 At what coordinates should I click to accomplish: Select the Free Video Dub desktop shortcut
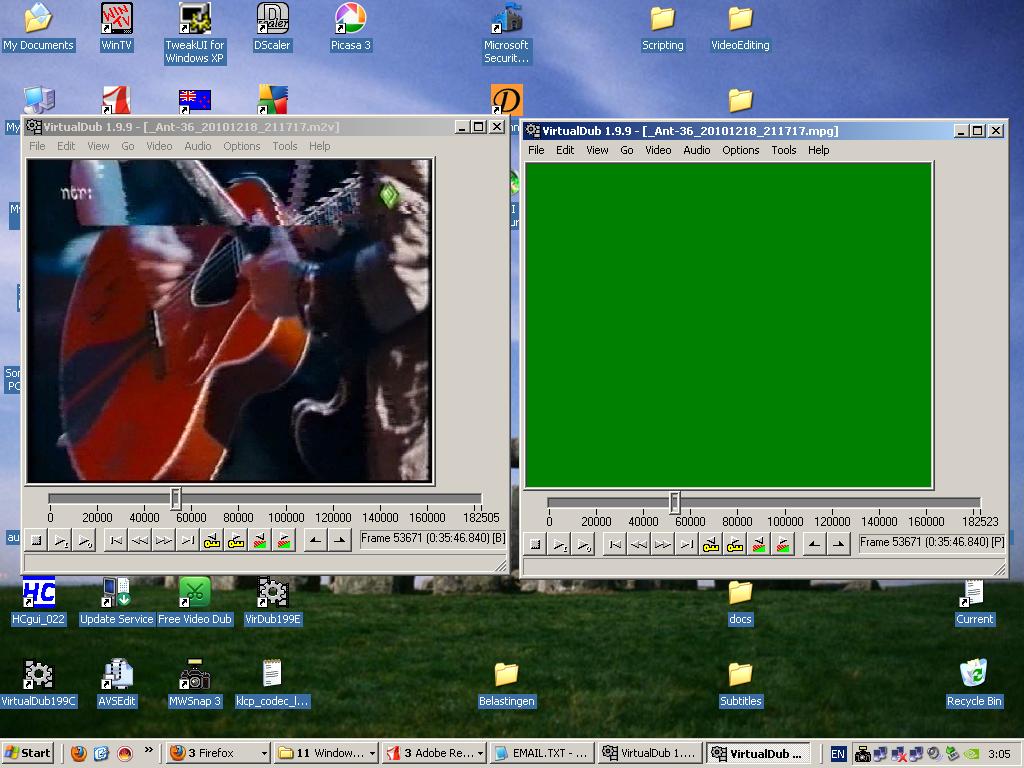(x=195, y=601)
